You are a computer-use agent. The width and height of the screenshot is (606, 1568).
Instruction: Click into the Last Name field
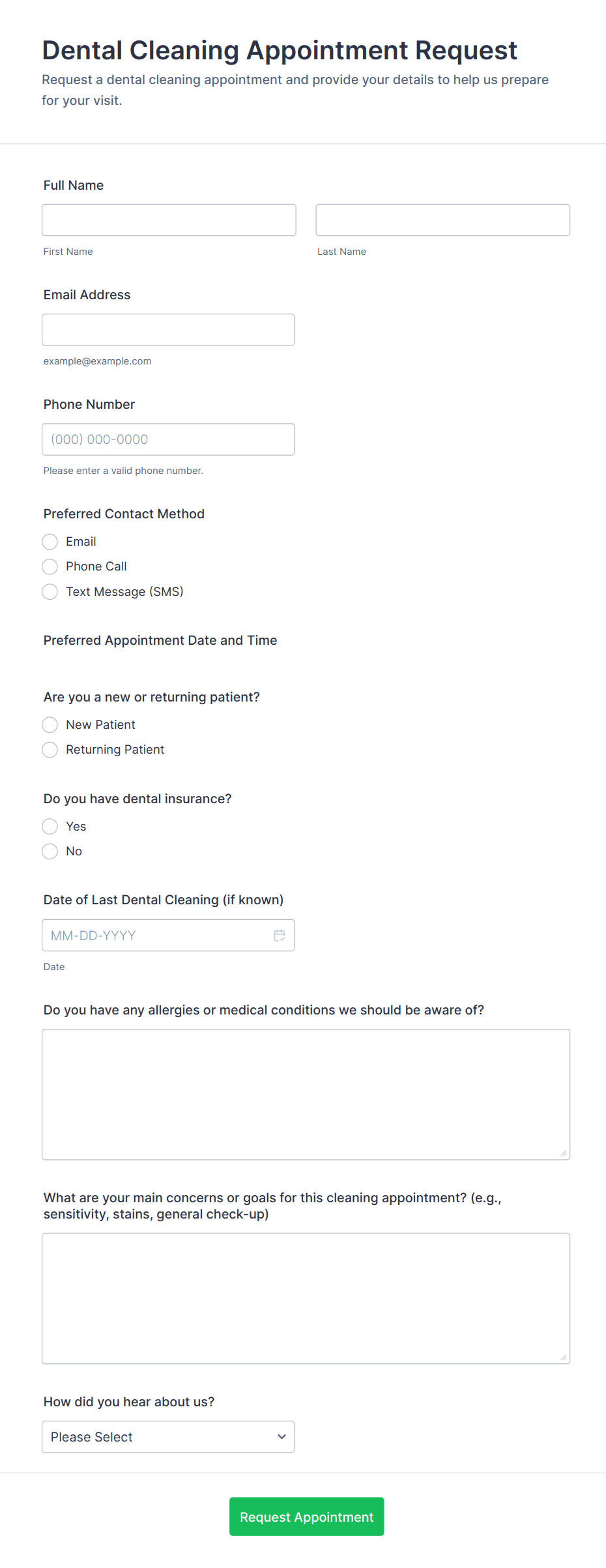coord(442,220)
